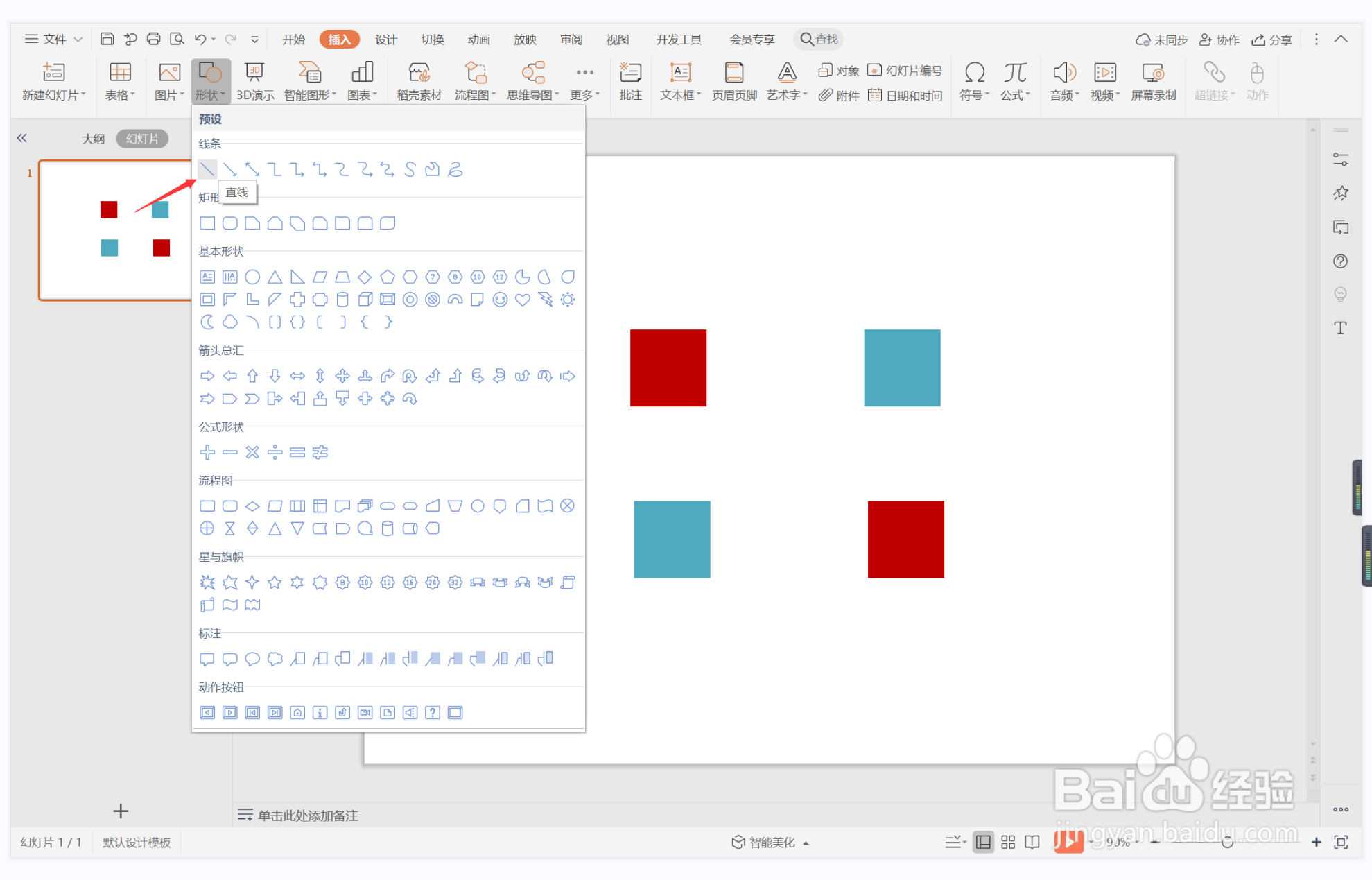Switch to reading view

pyautogui.click(x=1032, y=842)
